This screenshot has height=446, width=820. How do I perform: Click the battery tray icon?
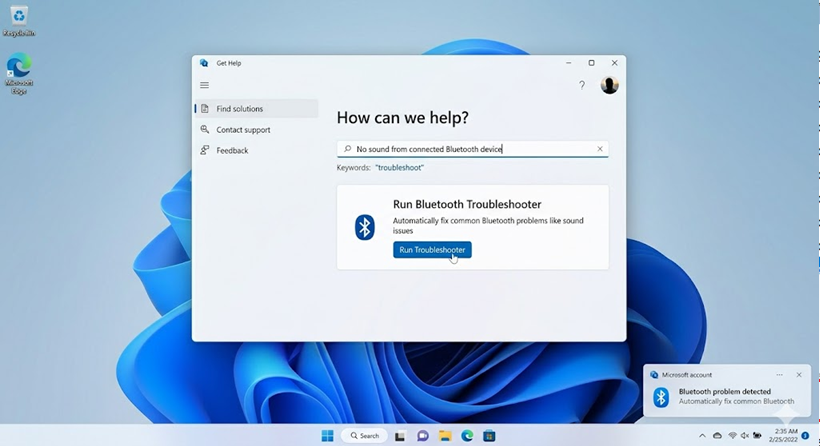point(757,436)
